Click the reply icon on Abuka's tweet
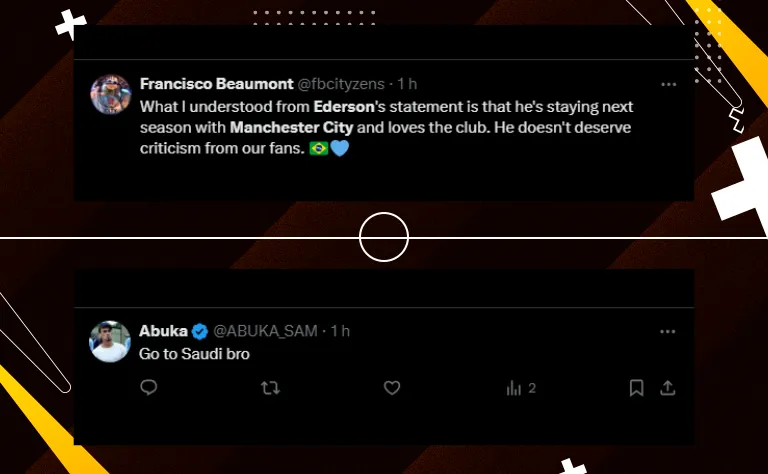Screen dimensions: 768x474 (x=149, y=388)
